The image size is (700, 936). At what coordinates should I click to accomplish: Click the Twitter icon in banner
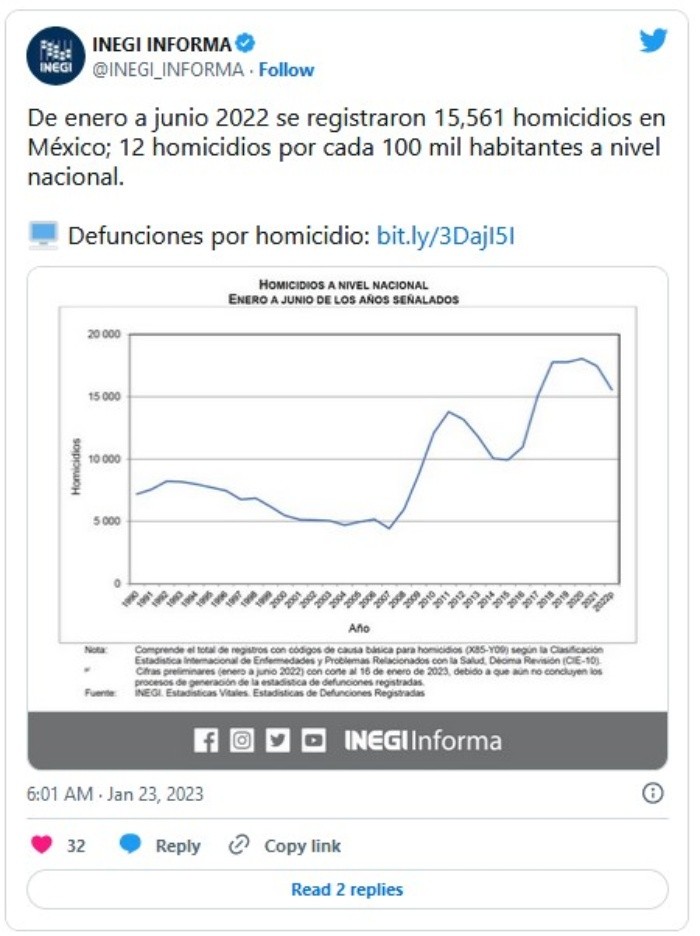point(278,741)
